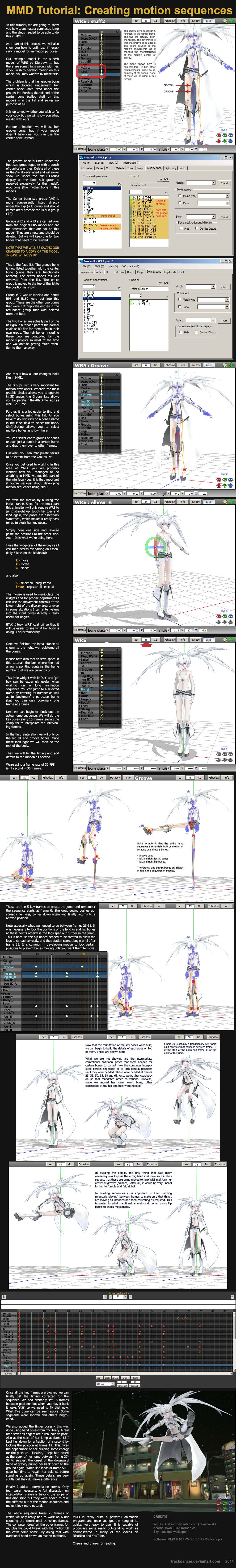The width and height of the screenshot is (236, 1568).
Task: Open File (F) menu in upper Pmx edit window
Action: click(87, 162)
